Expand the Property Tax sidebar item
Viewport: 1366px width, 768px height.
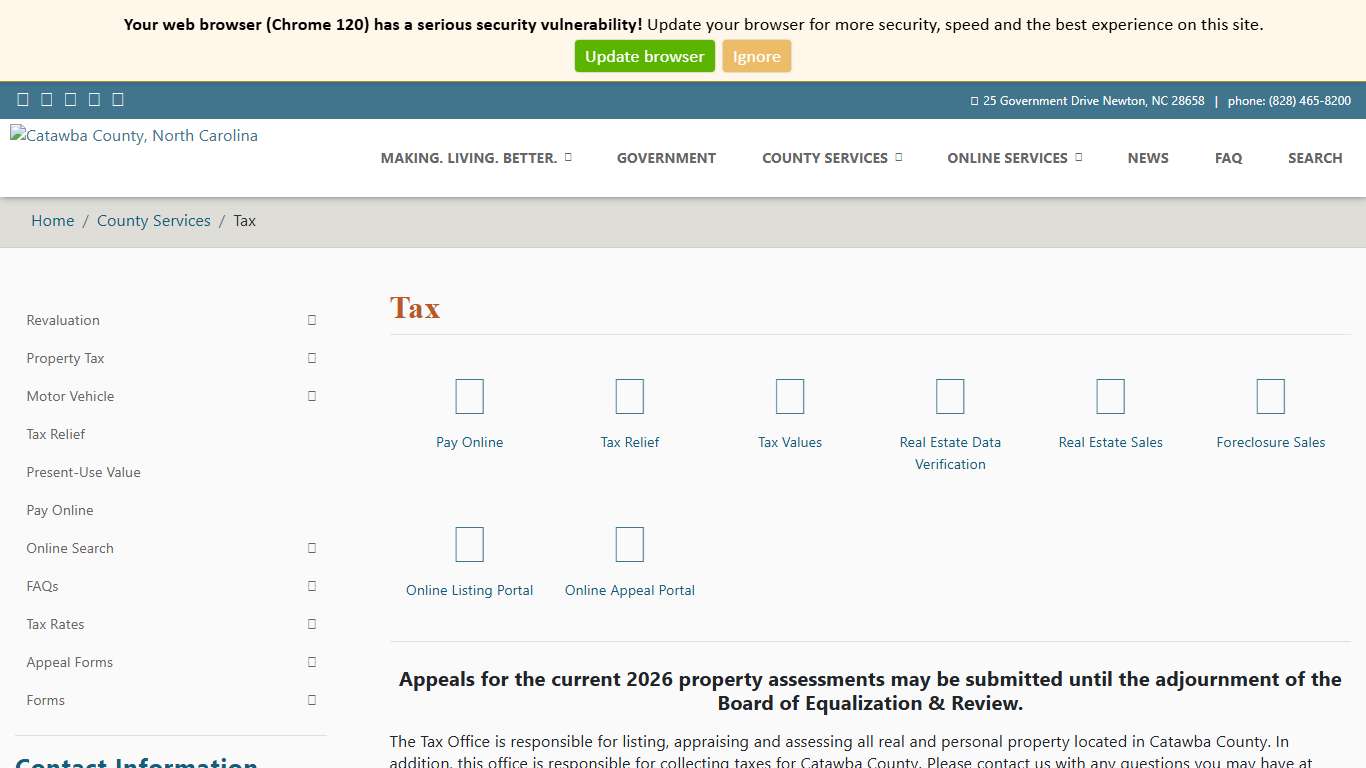click(x=312, y=358)
